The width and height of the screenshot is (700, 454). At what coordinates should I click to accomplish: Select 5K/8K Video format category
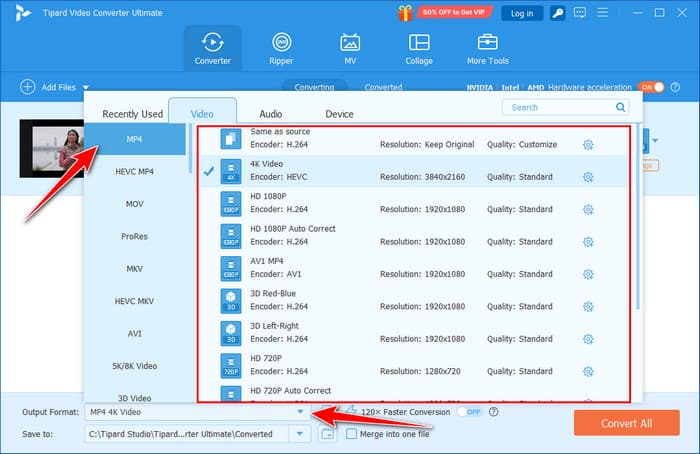(134, 366)
